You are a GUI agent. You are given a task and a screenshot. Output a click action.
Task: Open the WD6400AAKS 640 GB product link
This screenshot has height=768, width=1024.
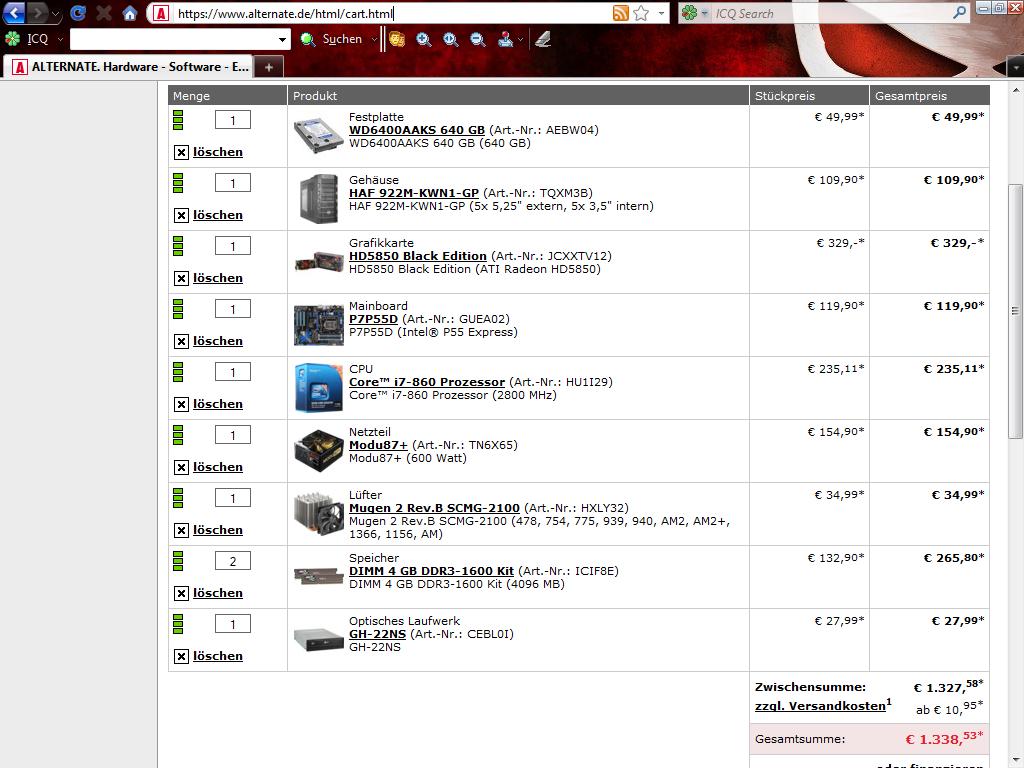click(417, 130)
